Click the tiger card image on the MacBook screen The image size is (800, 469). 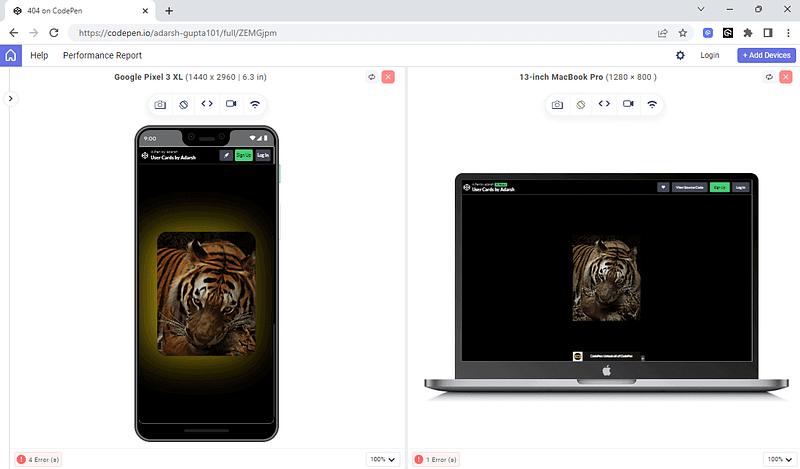(606, 278)
